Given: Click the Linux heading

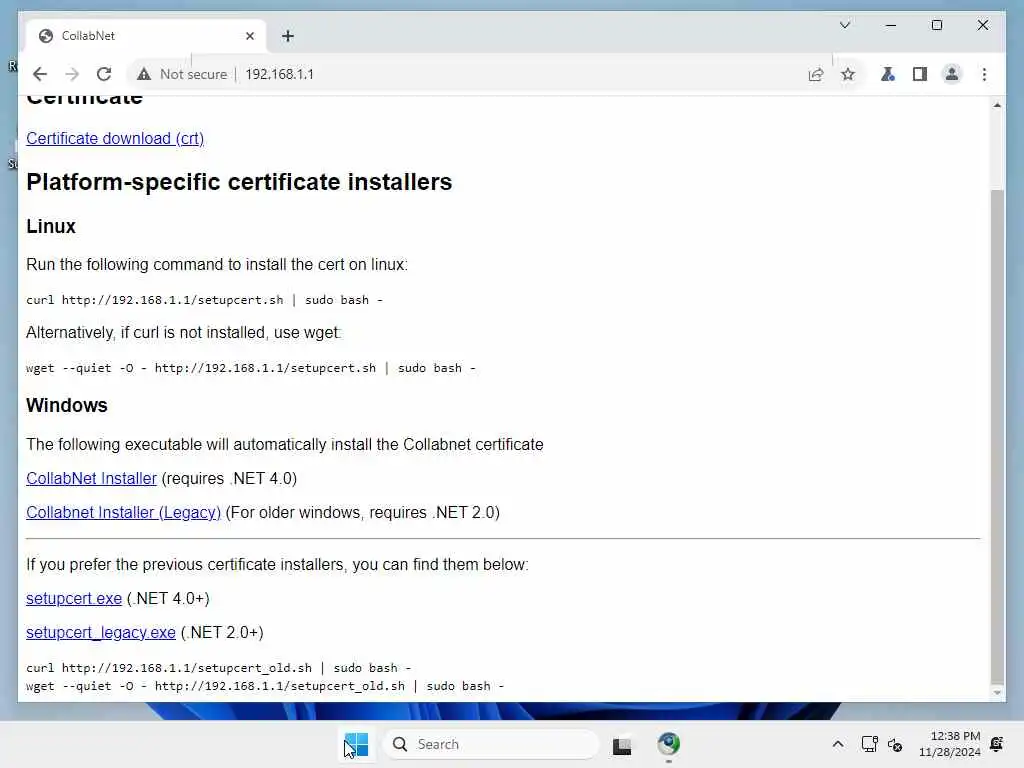Looking at the screenshot, I should [x=51, y=227].
